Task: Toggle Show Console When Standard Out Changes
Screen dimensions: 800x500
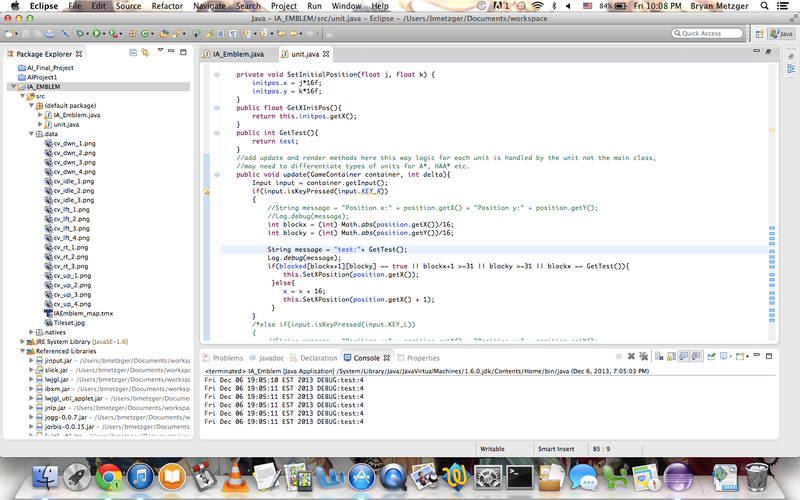Action: click(684, 357)
